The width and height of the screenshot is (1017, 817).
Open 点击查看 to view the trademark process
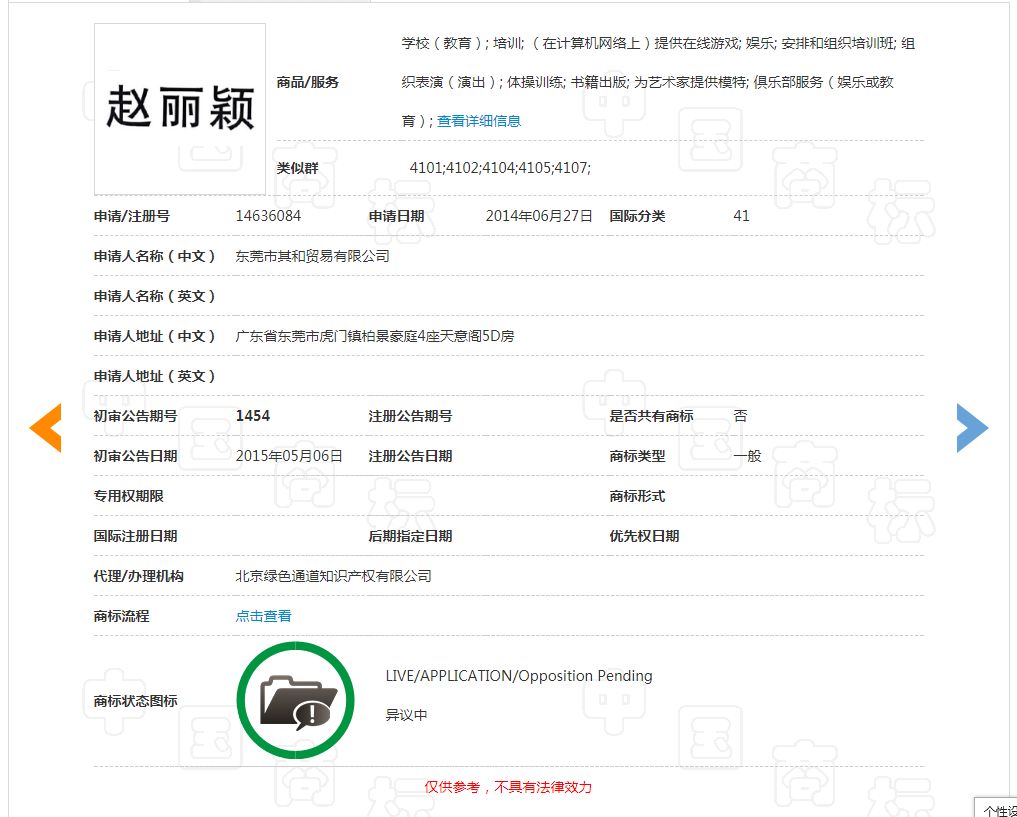(x=262, y=615)
